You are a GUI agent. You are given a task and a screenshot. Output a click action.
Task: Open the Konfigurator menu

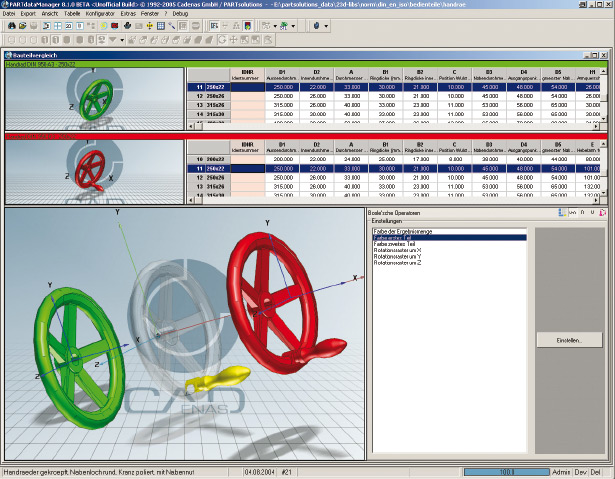[x=100, y=13]
